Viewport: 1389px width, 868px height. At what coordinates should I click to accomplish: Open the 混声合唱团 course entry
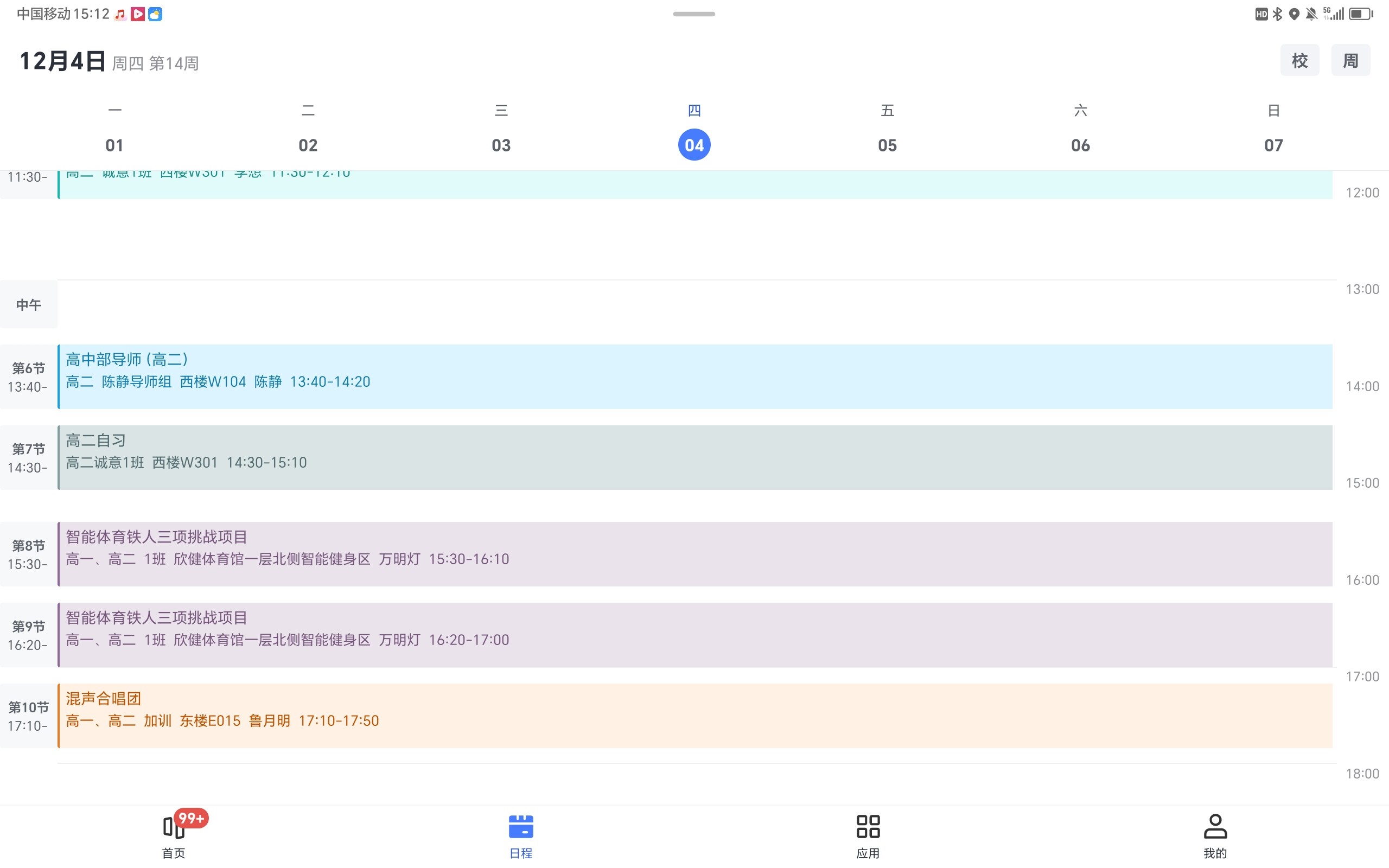(x=694, y=716)
